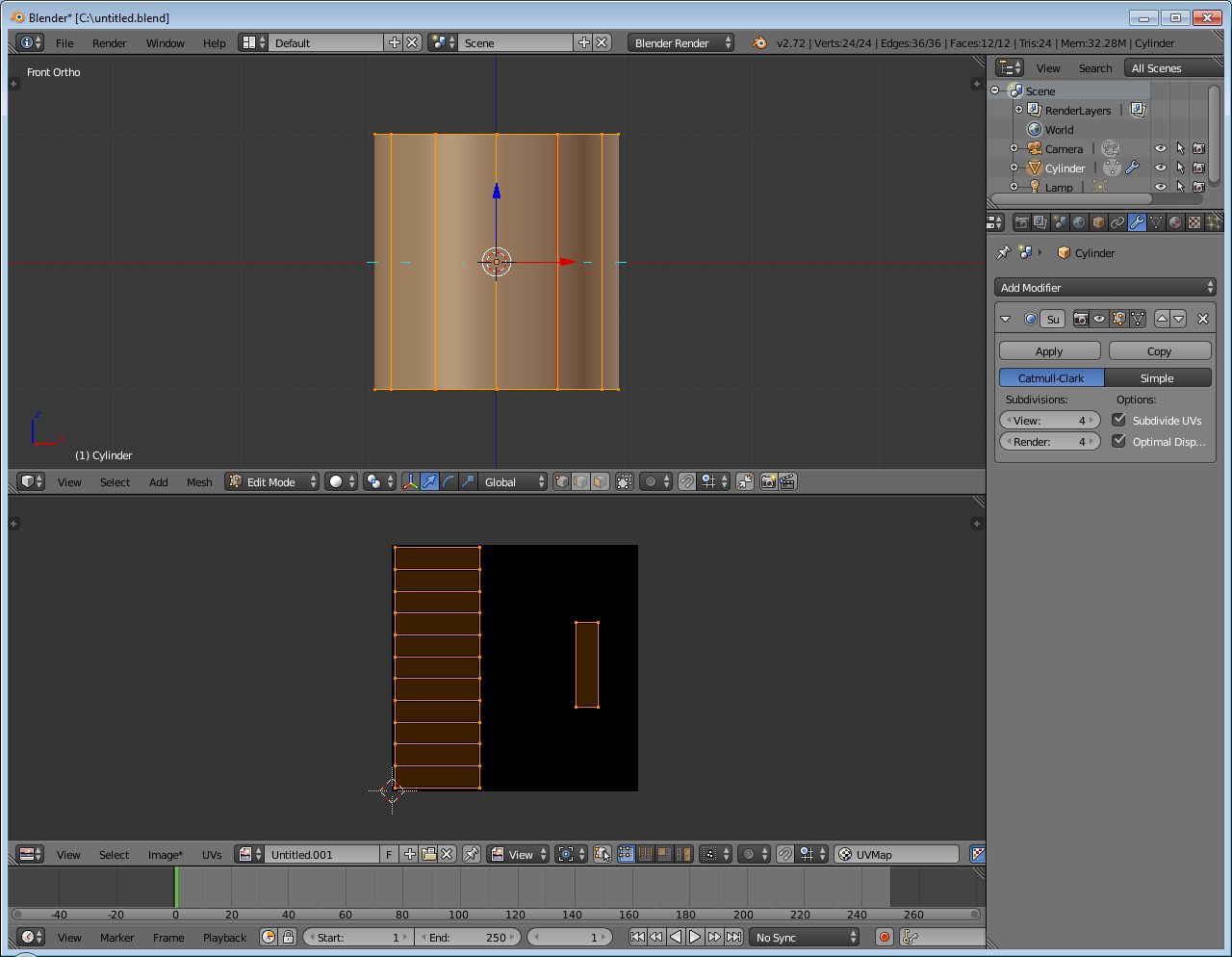Viewport: 1232px width, 957px height.
Task: Pin the image in UV editor
Action: tap(472, 854)
